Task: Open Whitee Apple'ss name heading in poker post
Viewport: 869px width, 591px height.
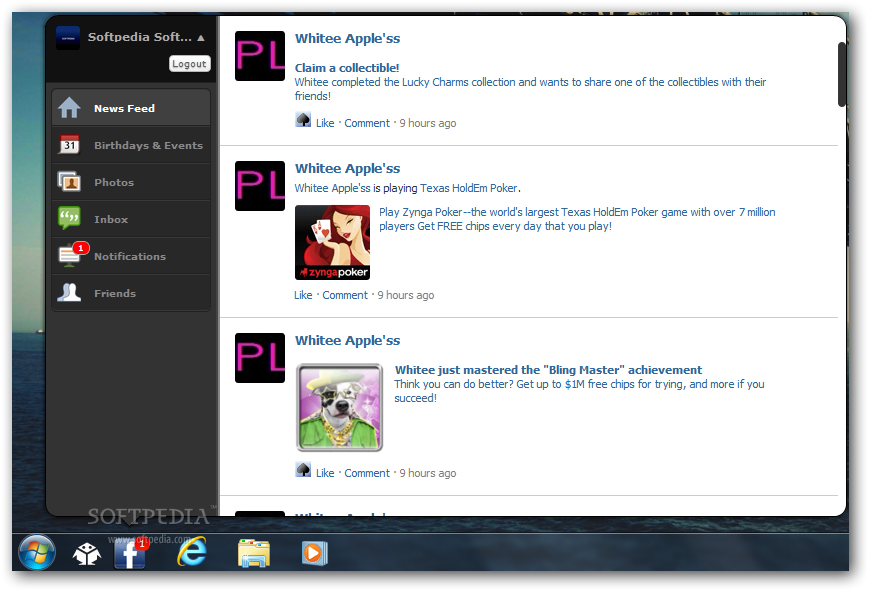Action: [347, 169]
